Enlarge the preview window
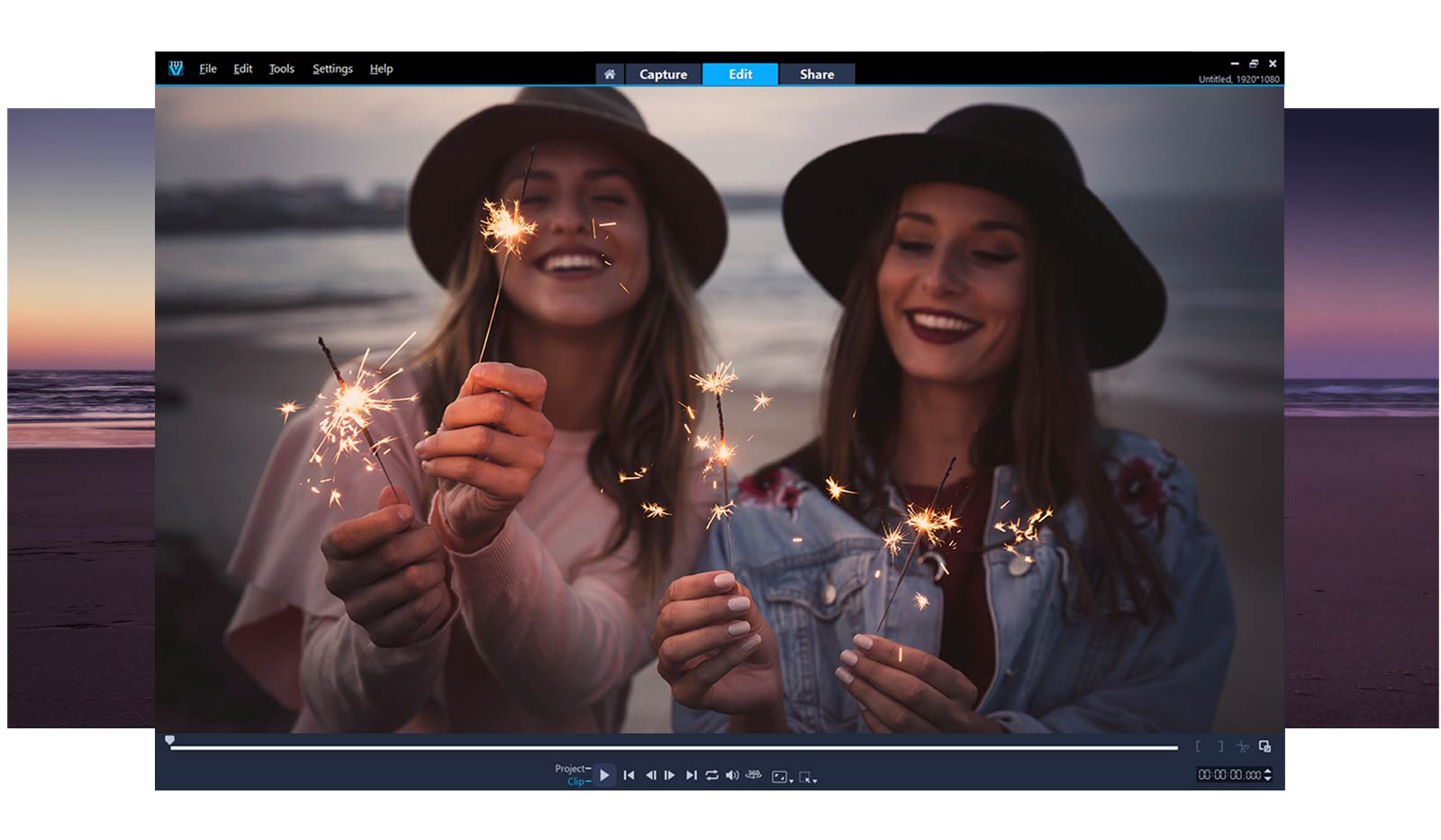This screenshot has height=840, width=1441. click(x=1264, y=746)
